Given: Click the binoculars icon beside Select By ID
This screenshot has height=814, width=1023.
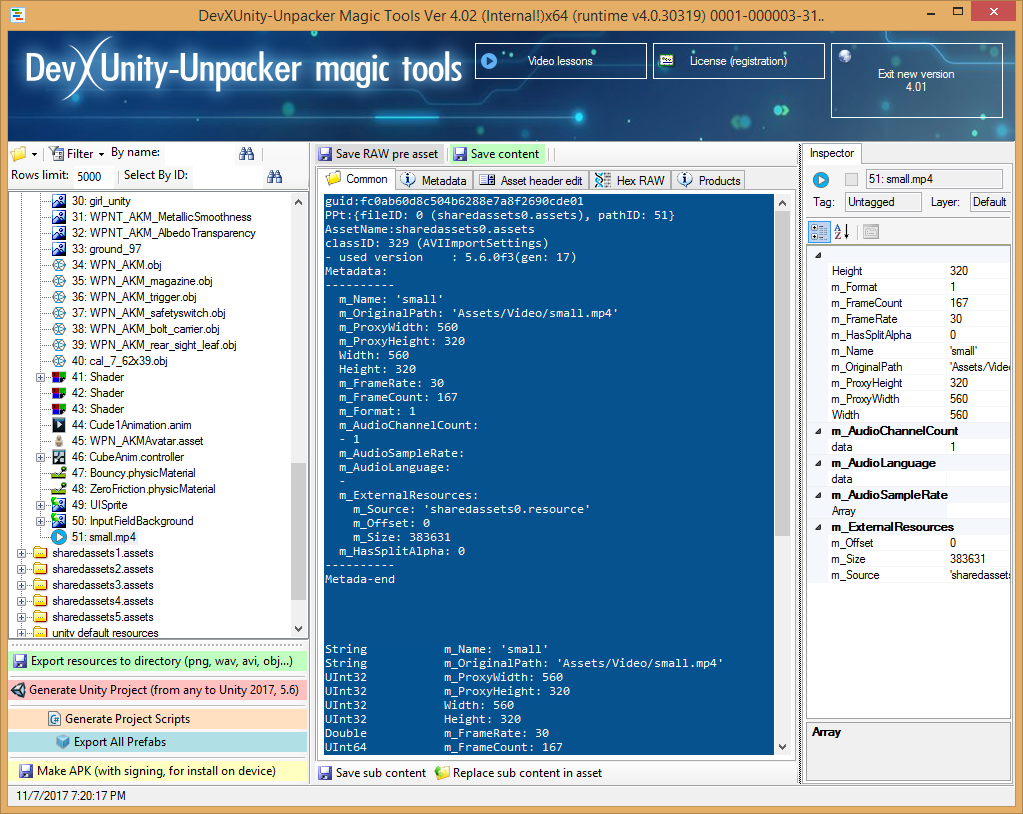Looking at the screenshot, I should click(x=275, y=176).
